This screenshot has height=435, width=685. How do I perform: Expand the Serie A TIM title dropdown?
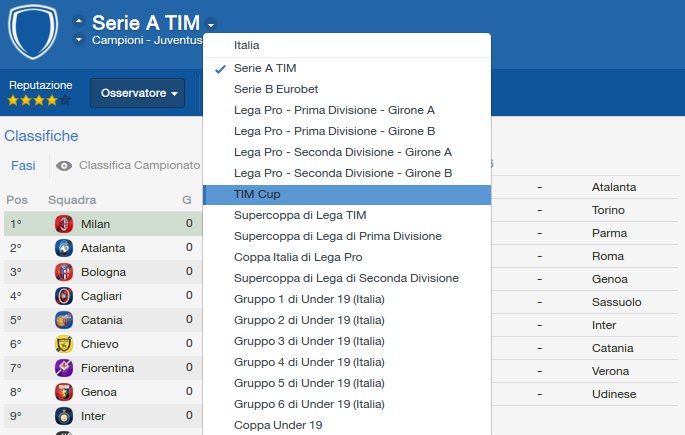tap(212, 24)
